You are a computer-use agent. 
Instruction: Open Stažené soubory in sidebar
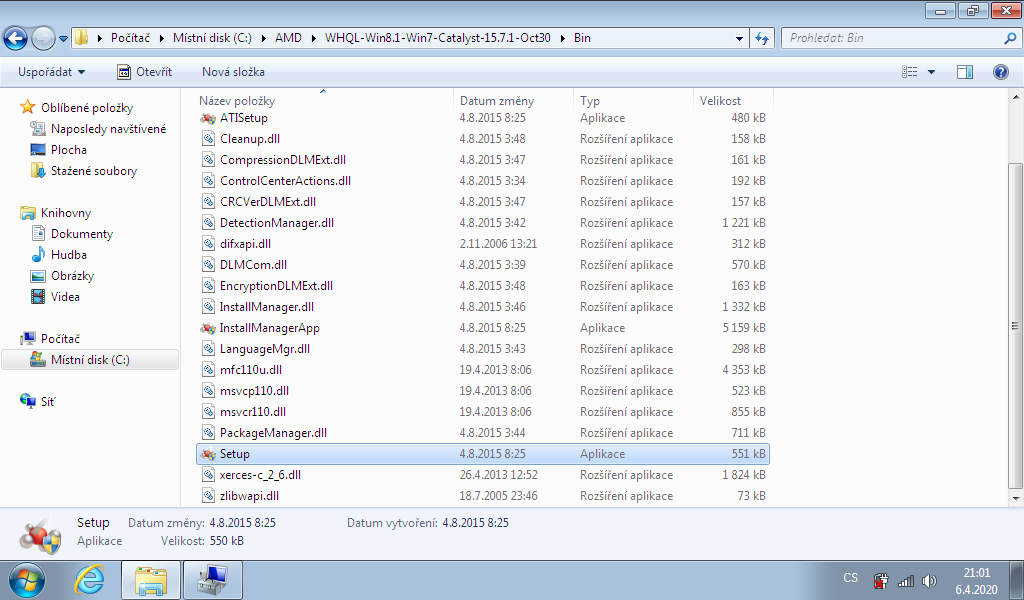click(x=94, y=170)
